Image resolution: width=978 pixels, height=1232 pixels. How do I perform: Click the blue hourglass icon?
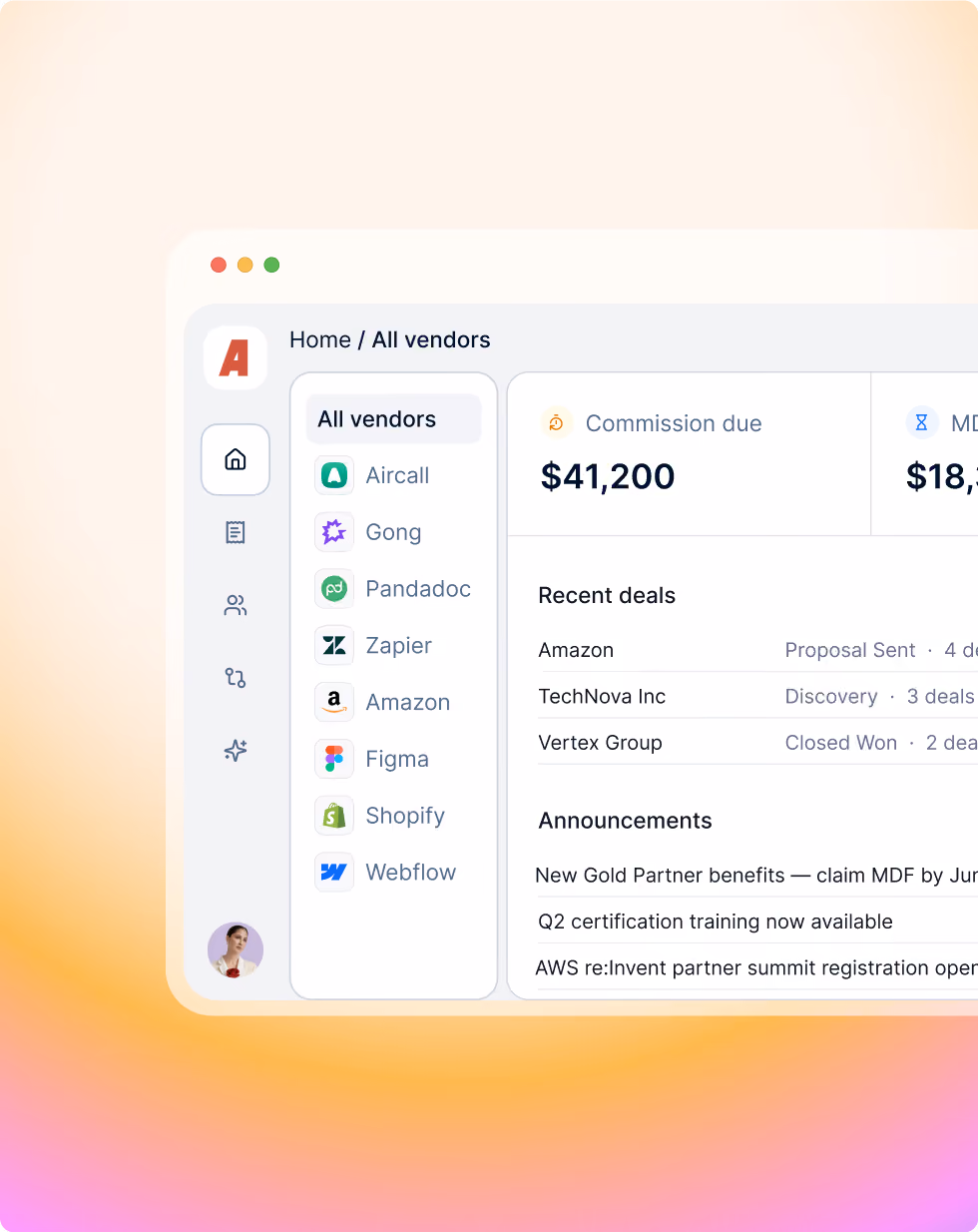click(x=921, y=423)
